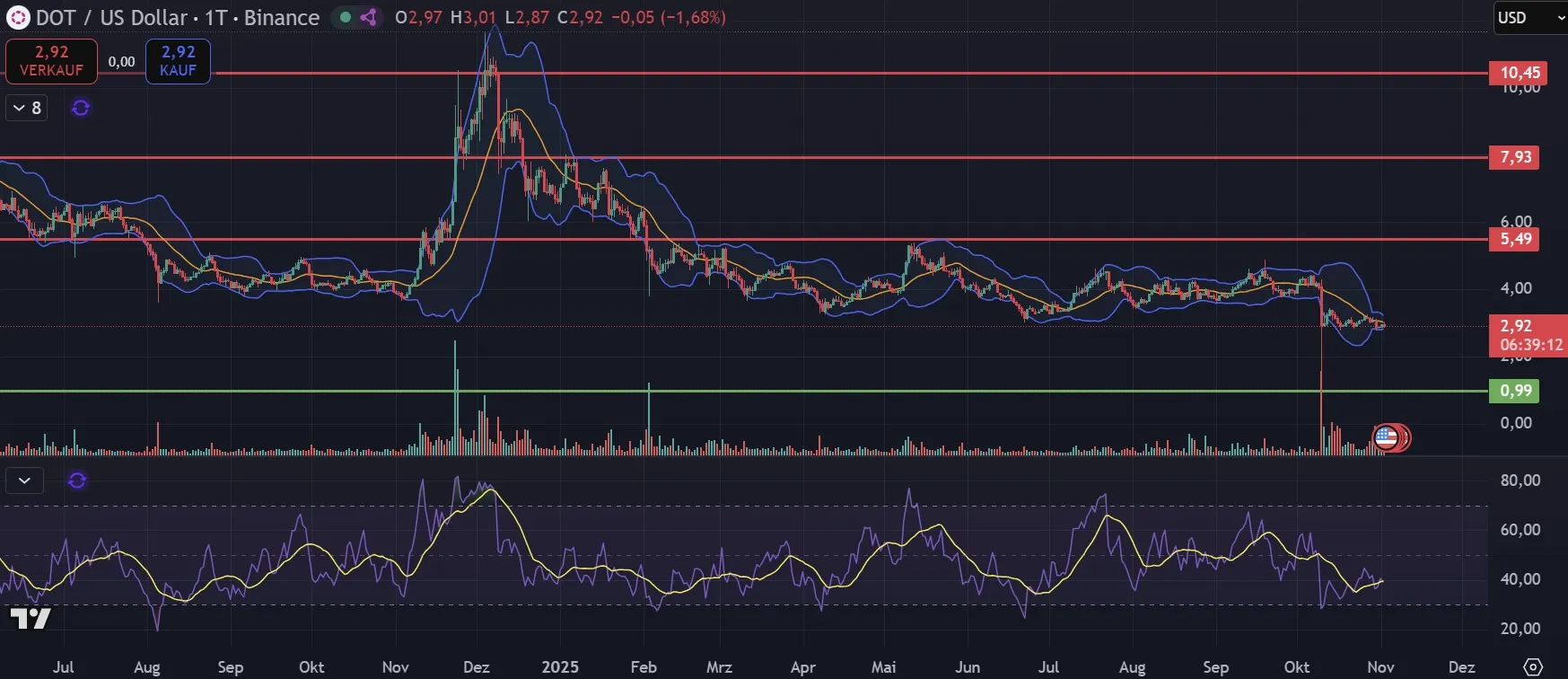
Task: Click the Polkadot DOT symbol logo icon
Action: coord(18,17)
